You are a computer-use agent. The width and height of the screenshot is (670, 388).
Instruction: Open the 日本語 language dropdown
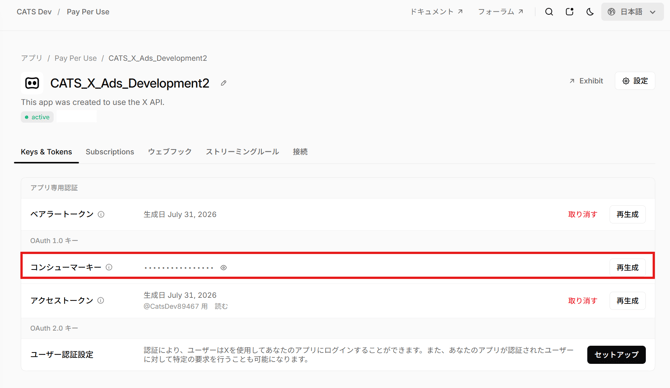pyautogui.click(x=632, y=12)
